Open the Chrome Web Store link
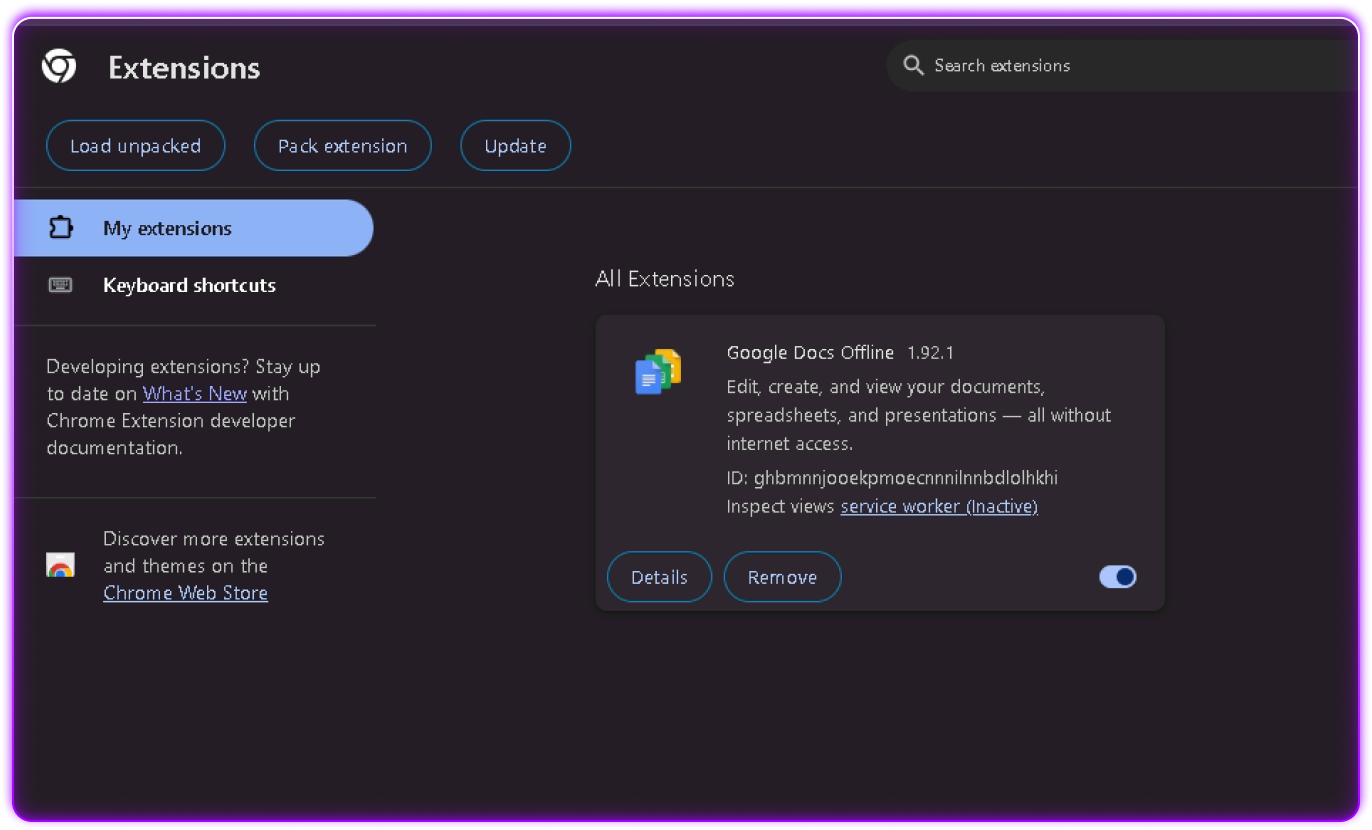The height and width of the screenshot is (830, 1372). [186, 593]
